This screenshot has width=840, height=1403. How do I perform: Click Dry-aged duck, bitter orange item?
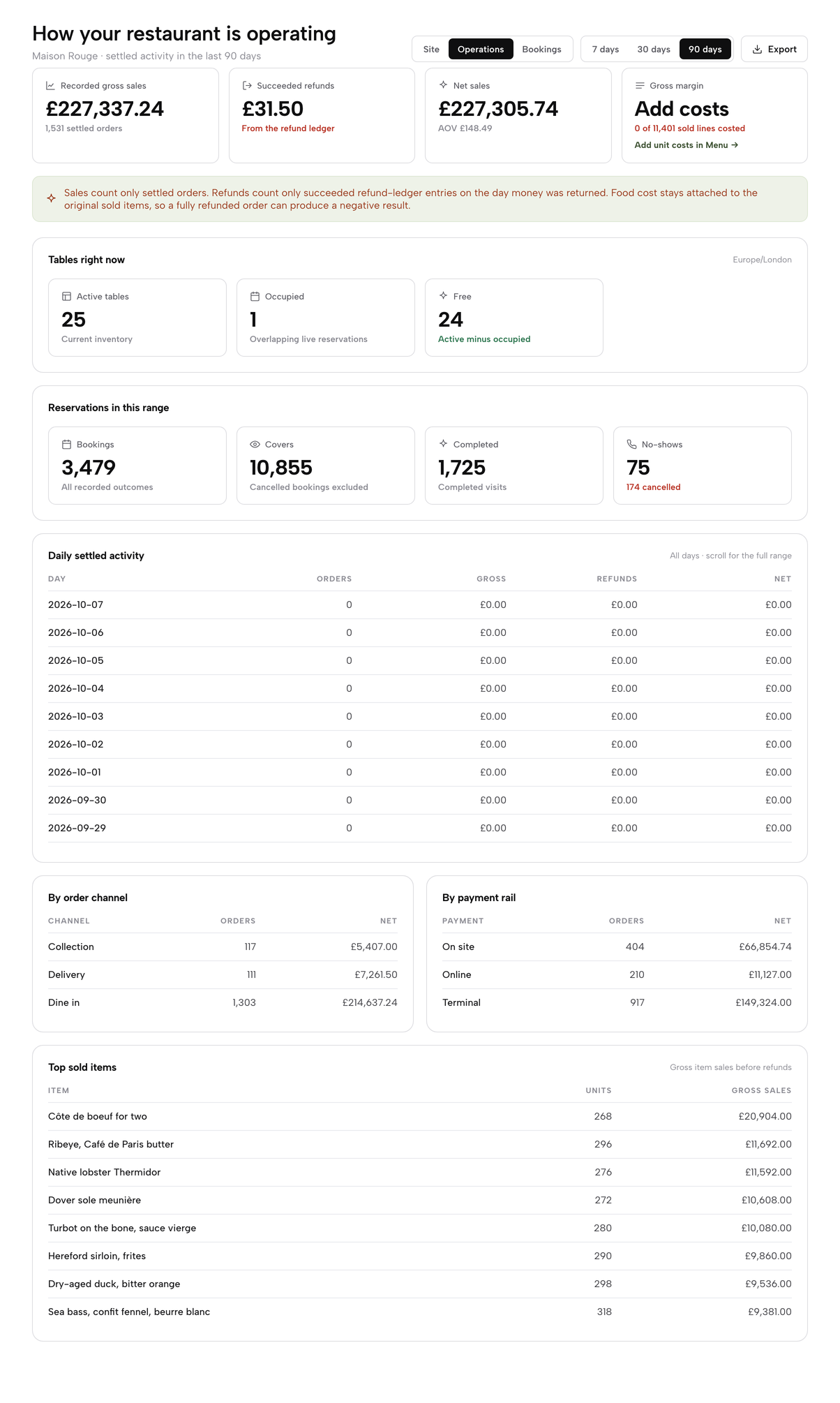click(x=114, y=1284)
